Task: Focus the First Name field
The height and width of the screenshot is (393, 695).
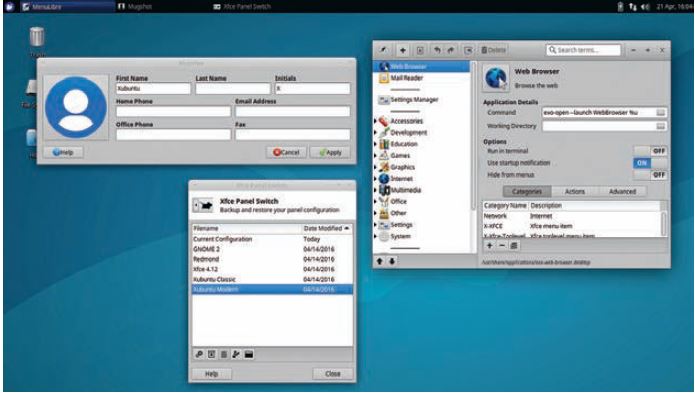Action: coord(153,89)
